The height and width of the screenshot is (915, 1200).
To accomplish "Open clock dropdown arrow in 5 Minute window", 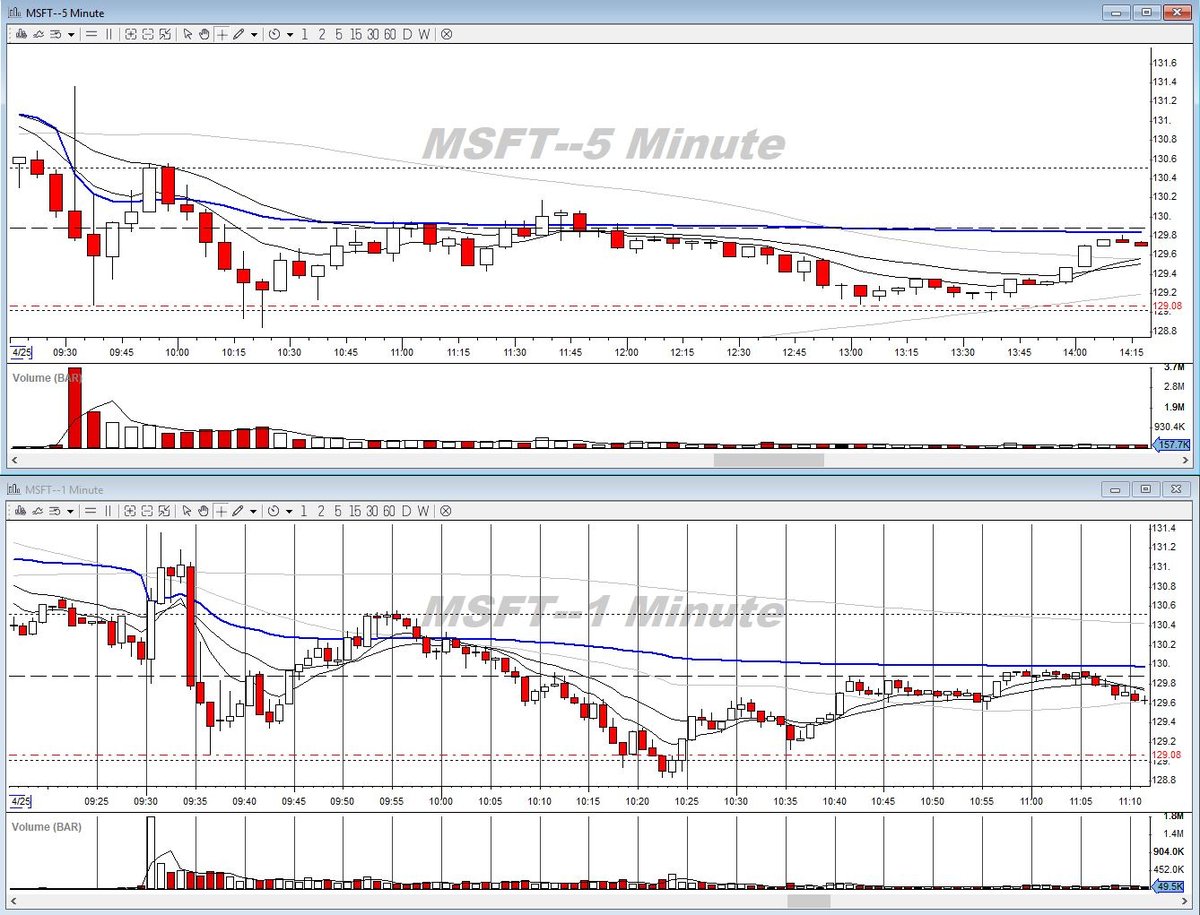I will [x=290, y=34].
